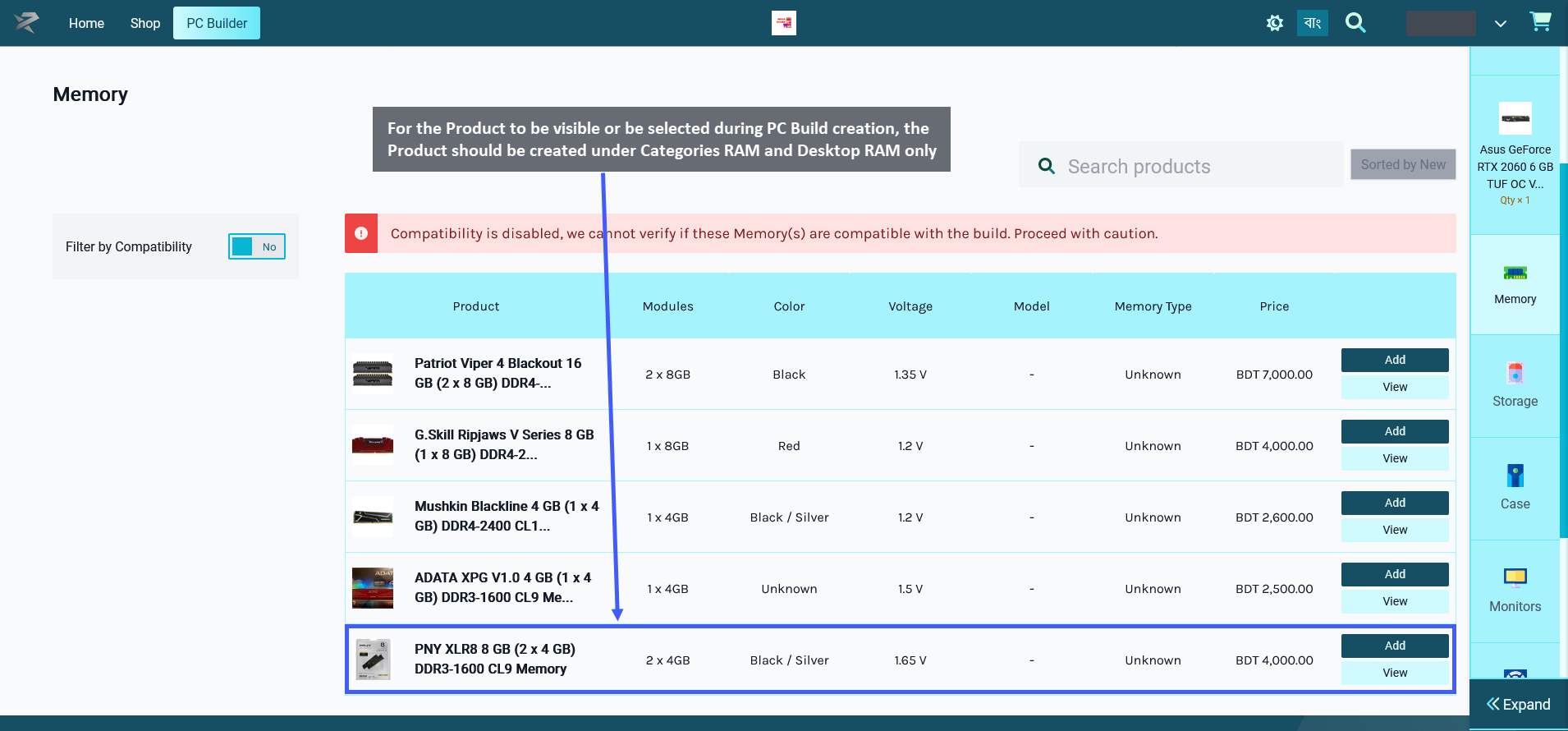View ADATA XPG V1.0 details

[x=1395, y=601]
